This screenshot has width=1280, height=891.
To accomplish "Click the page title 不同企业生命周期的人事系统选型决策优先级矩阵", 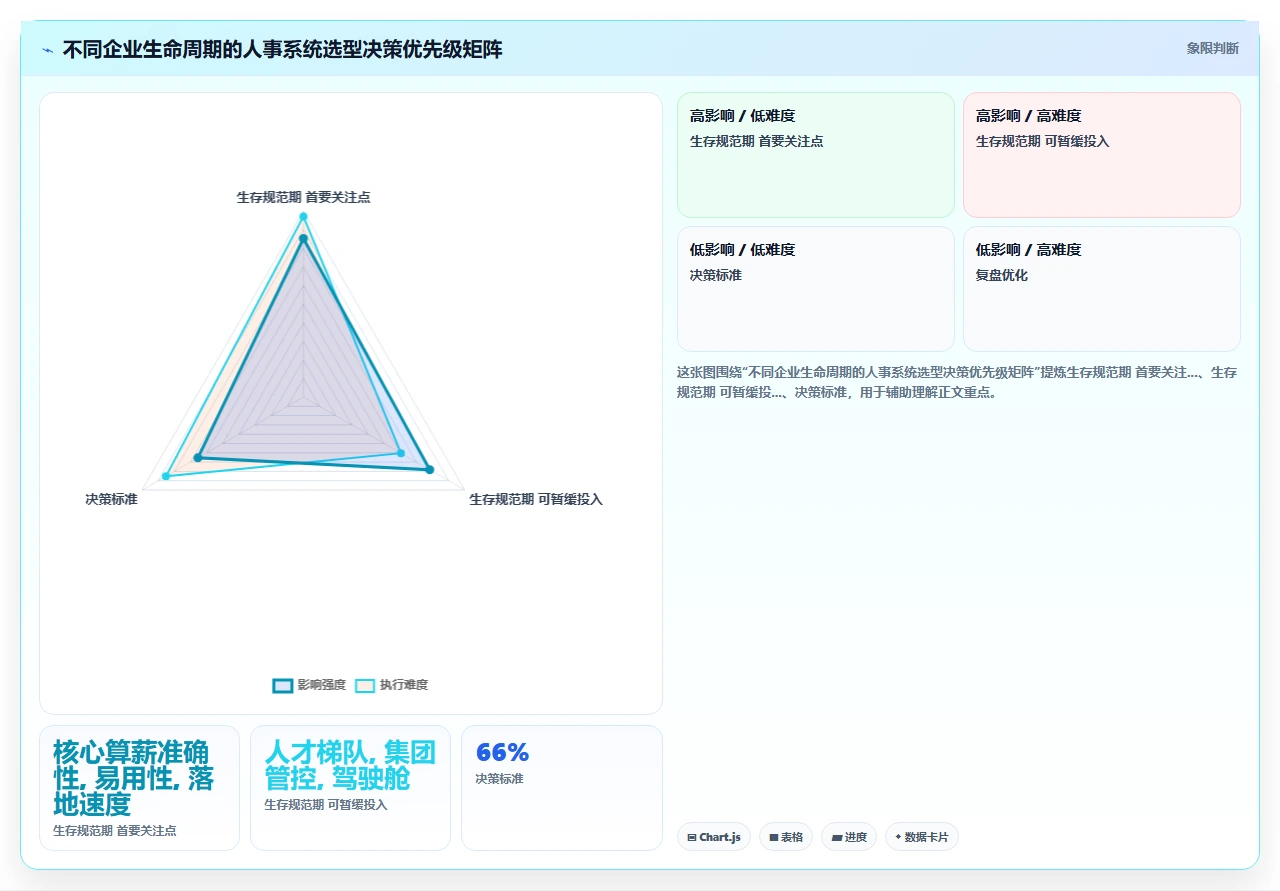I will [x=283, y=49].
